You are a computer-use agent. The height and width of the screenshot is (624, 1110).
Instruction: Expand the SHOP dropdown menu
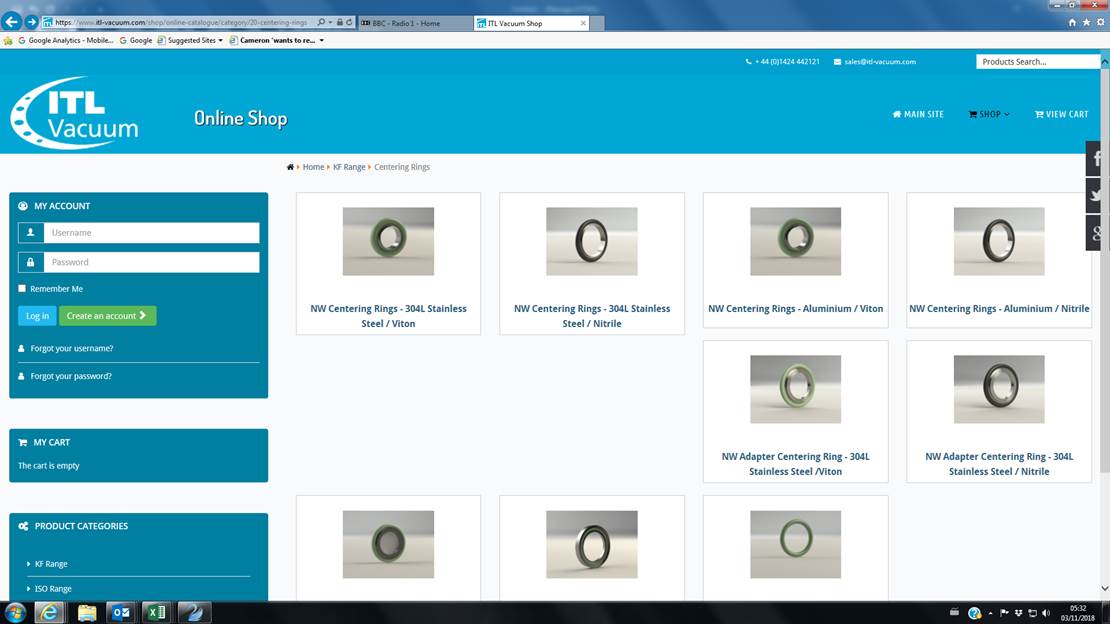coord(989,114)
